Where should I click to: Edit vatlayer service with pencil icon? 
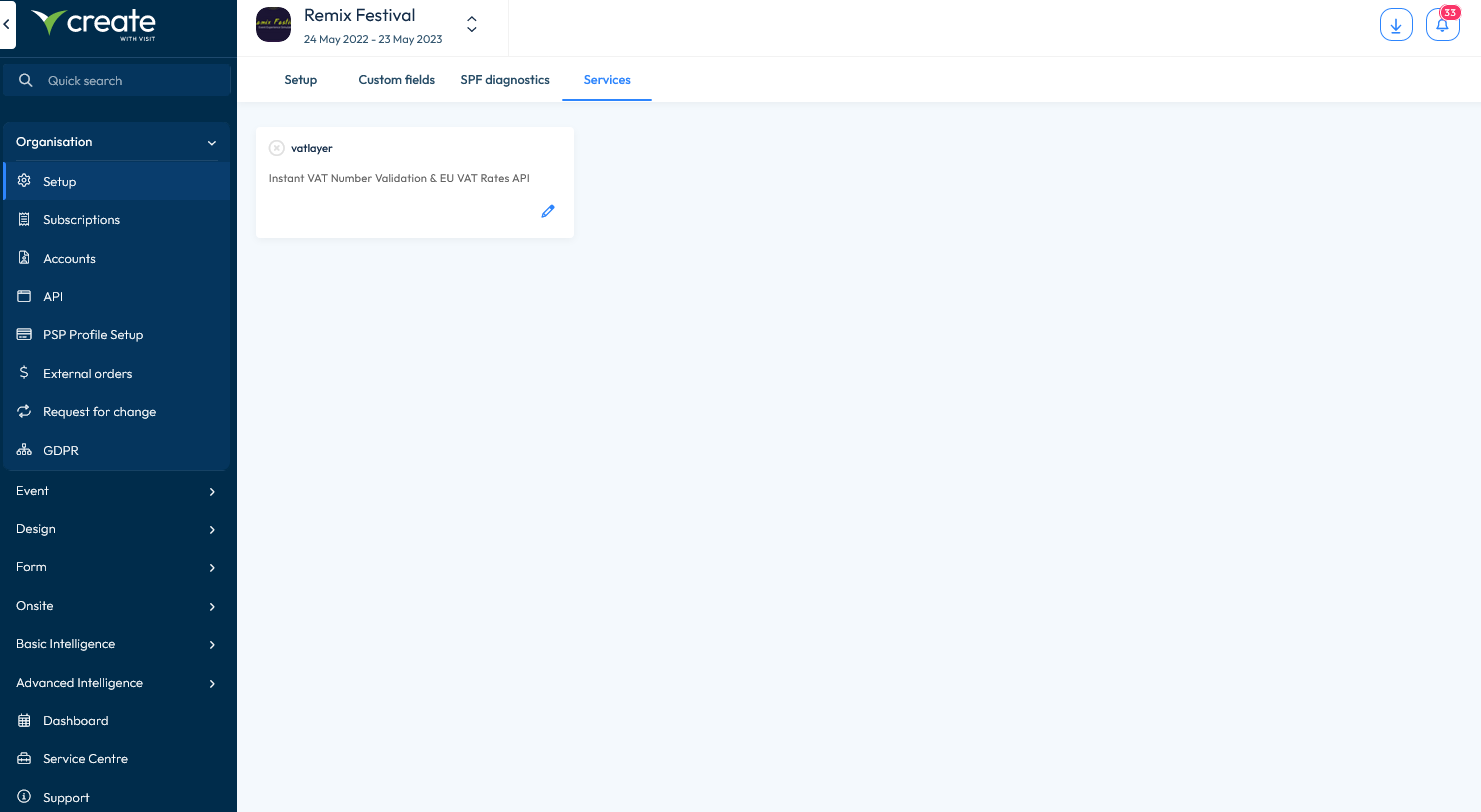pos(548,211)
